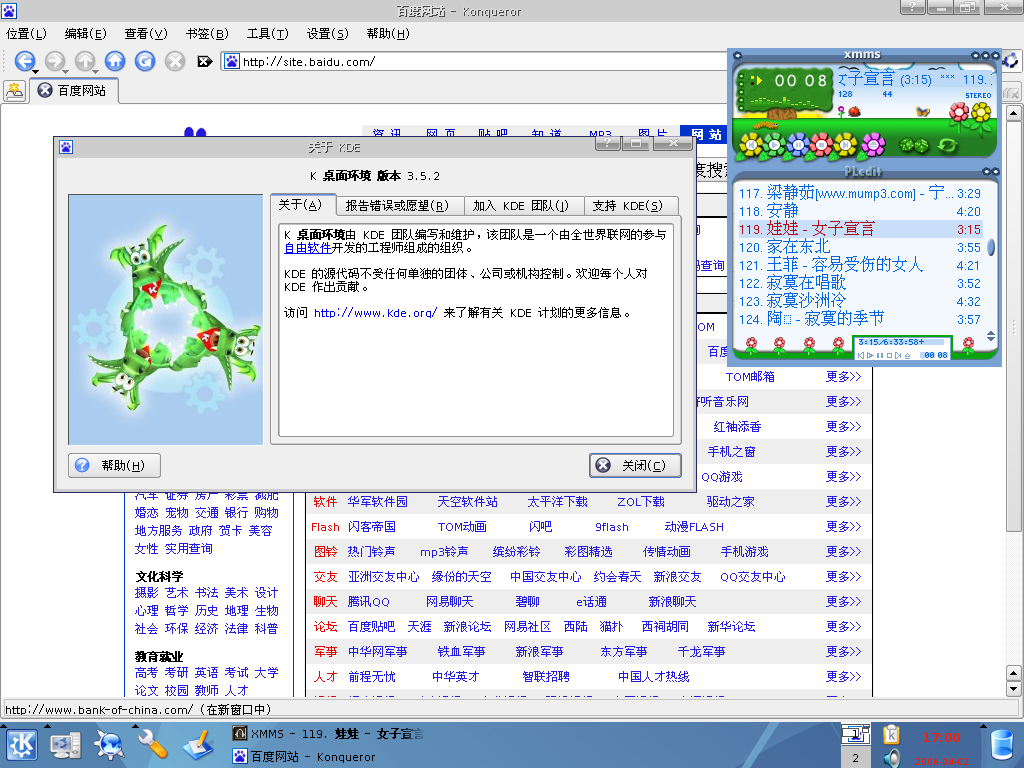Click the speaker volume tray icon
This screenshot has height=768, width=1024.
coord(891,758)
